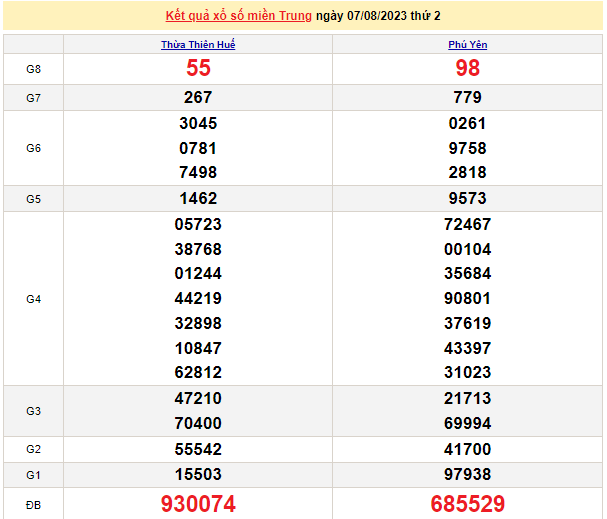Open the Thừa Thiên Huế province link

coord(198,45)
